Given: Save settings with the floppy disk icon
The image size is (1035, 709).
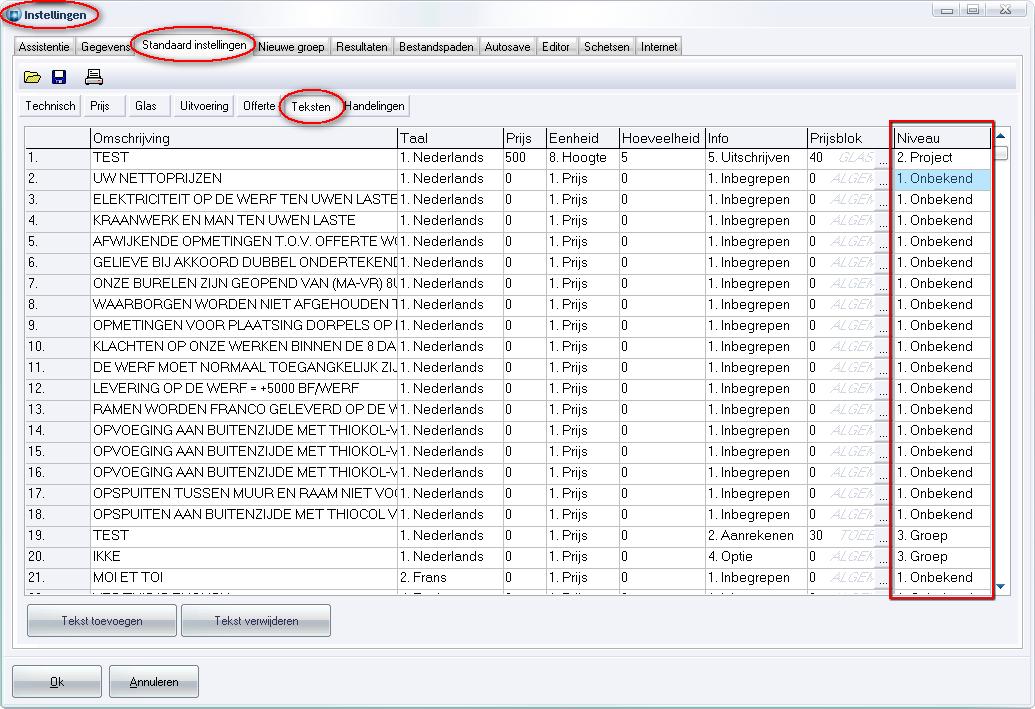Looking at the screenshot, I should 59,77.
